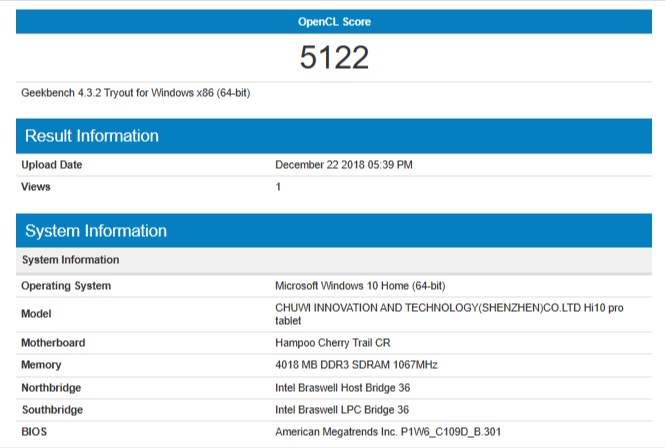
Task: Click the Result Information section header
Action: [334, 136]
